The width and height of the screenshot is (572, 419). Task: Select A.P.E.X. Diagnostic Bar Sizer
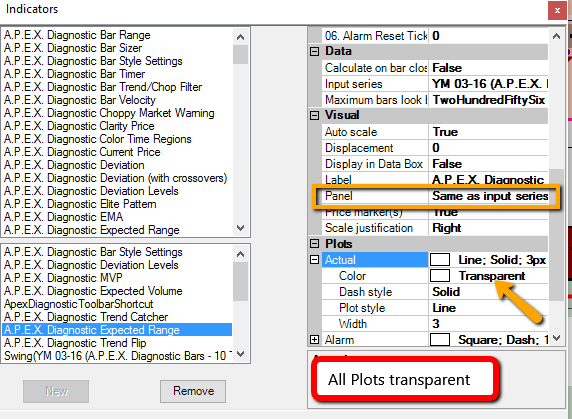click(73, 48)
